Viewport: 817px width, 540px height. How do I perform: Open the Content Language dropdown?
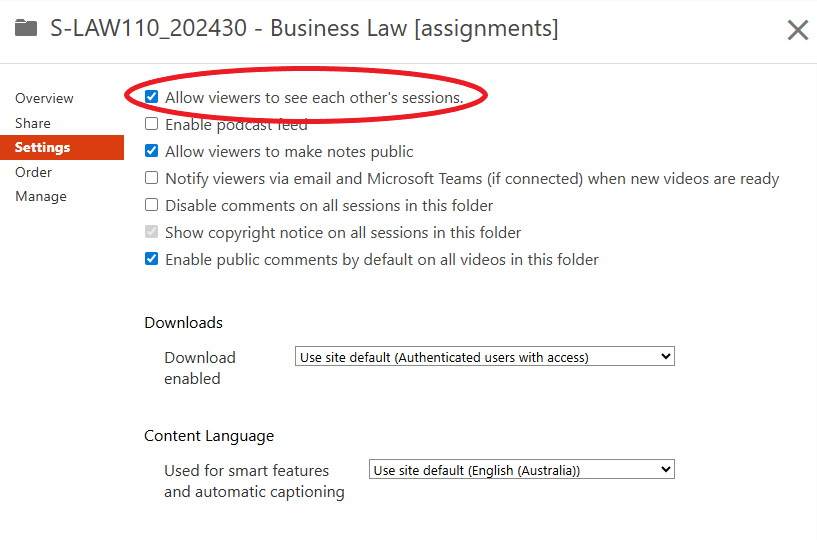[x=523, y=470]
